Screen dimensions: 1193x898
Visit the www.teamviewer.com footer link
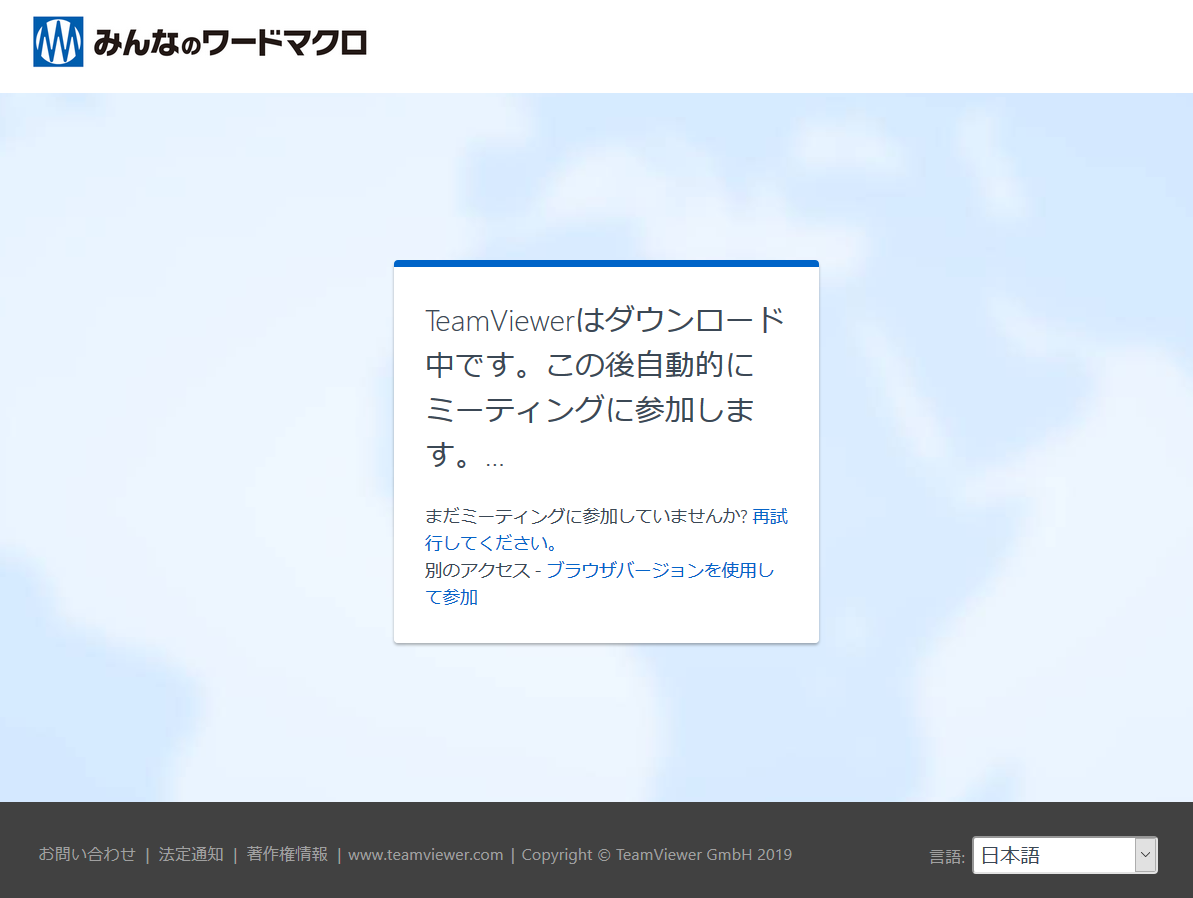pos(426,854)
